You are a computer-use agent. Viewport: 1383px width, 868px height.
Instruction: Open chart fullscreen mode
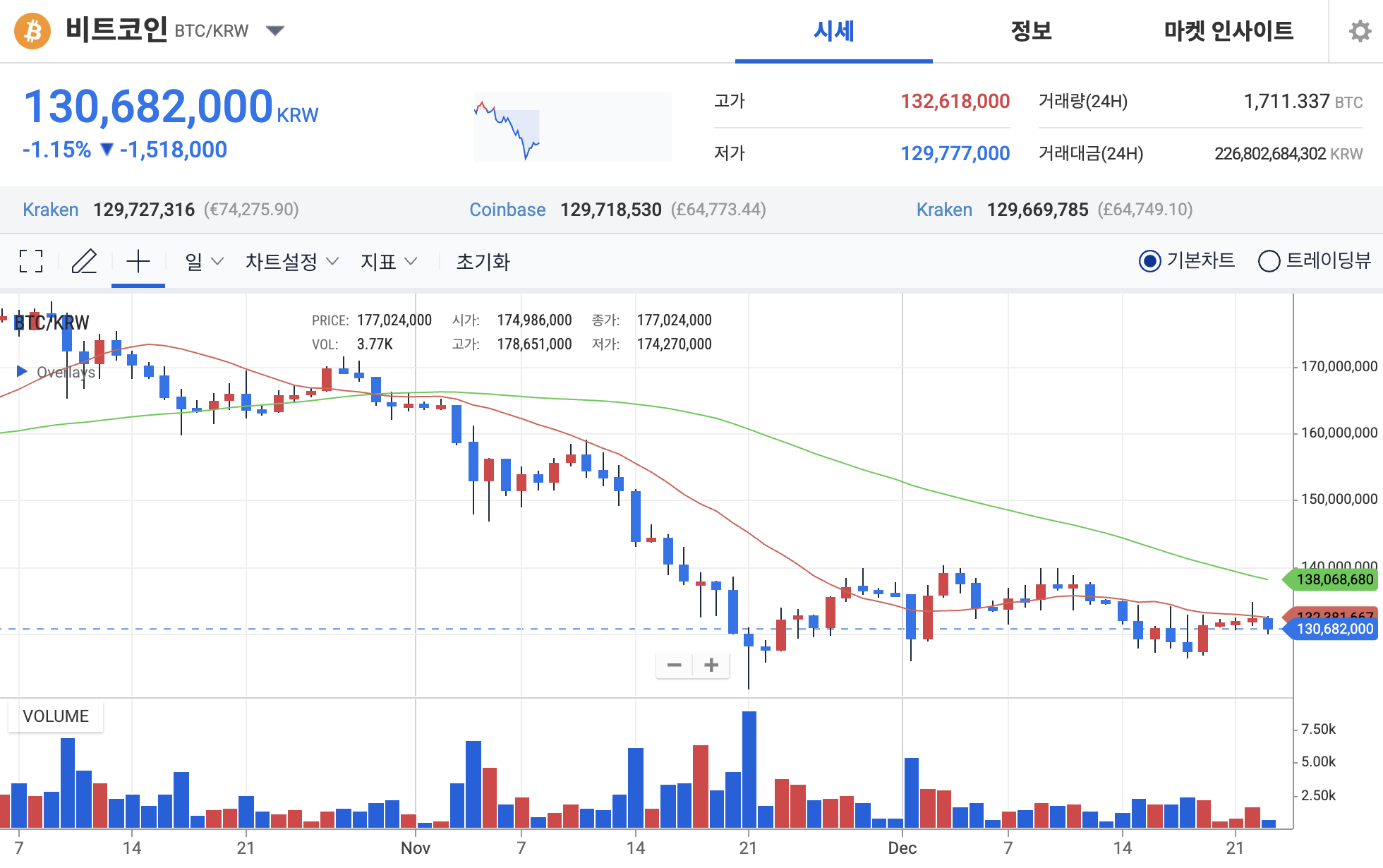[x=30, y=261]
